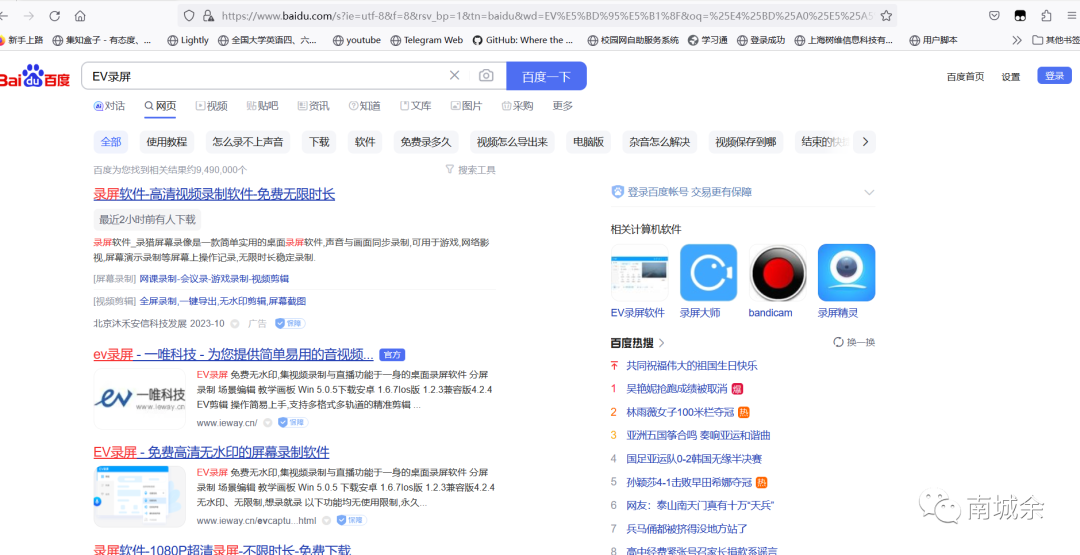1080x555 pixels.
Task: Open result ev录屏 - 一唯科技 link
Action: [x=233, y=355]
